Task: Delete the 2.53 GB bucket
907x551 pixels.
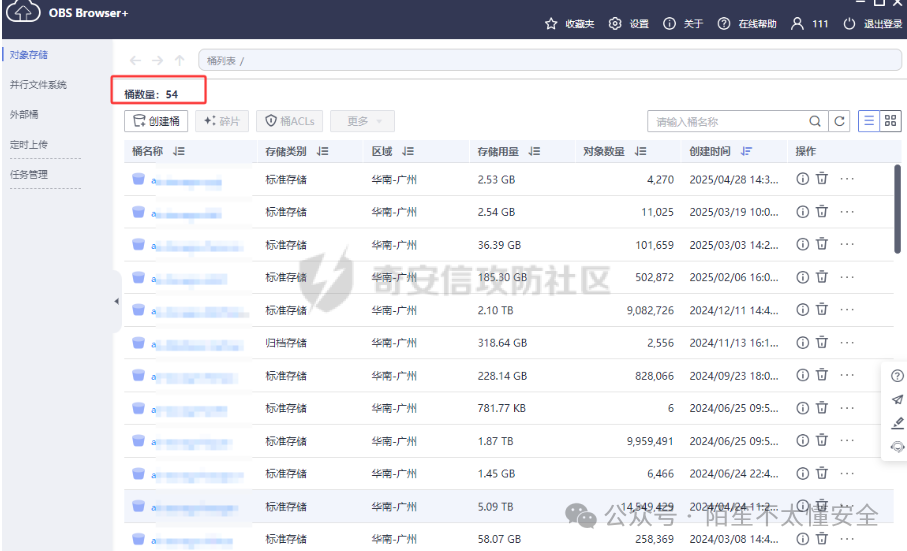Action: (822, 179)
